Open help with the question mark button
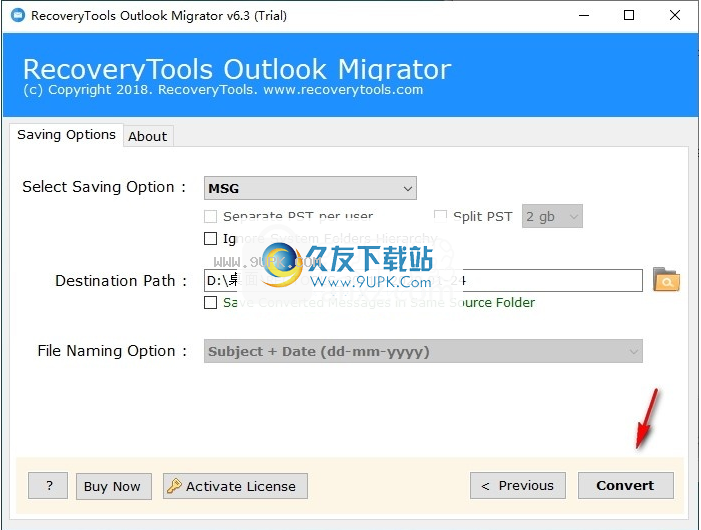 (x=48, y=486)
